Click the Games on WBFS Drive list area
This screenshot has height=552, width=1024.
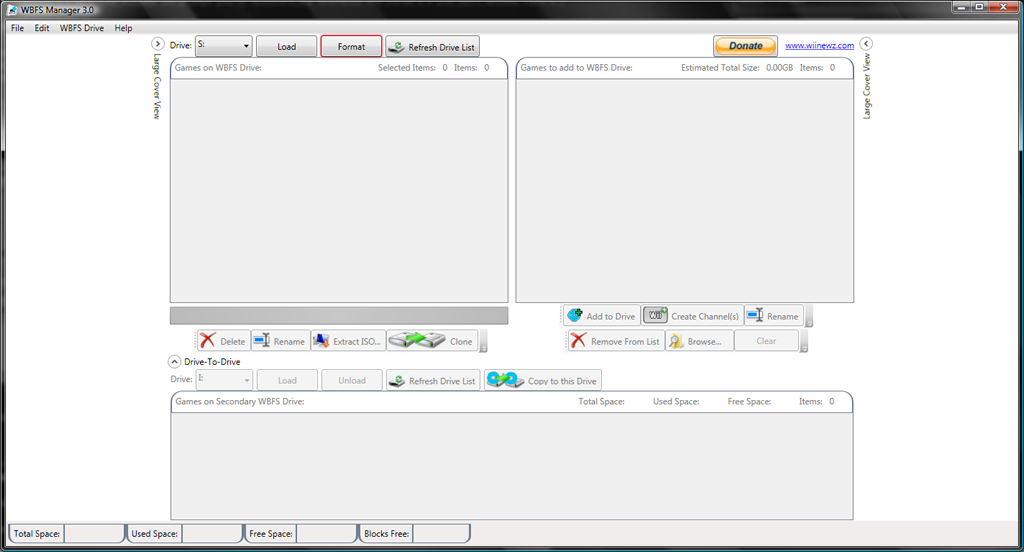click(x=339, y=190)
